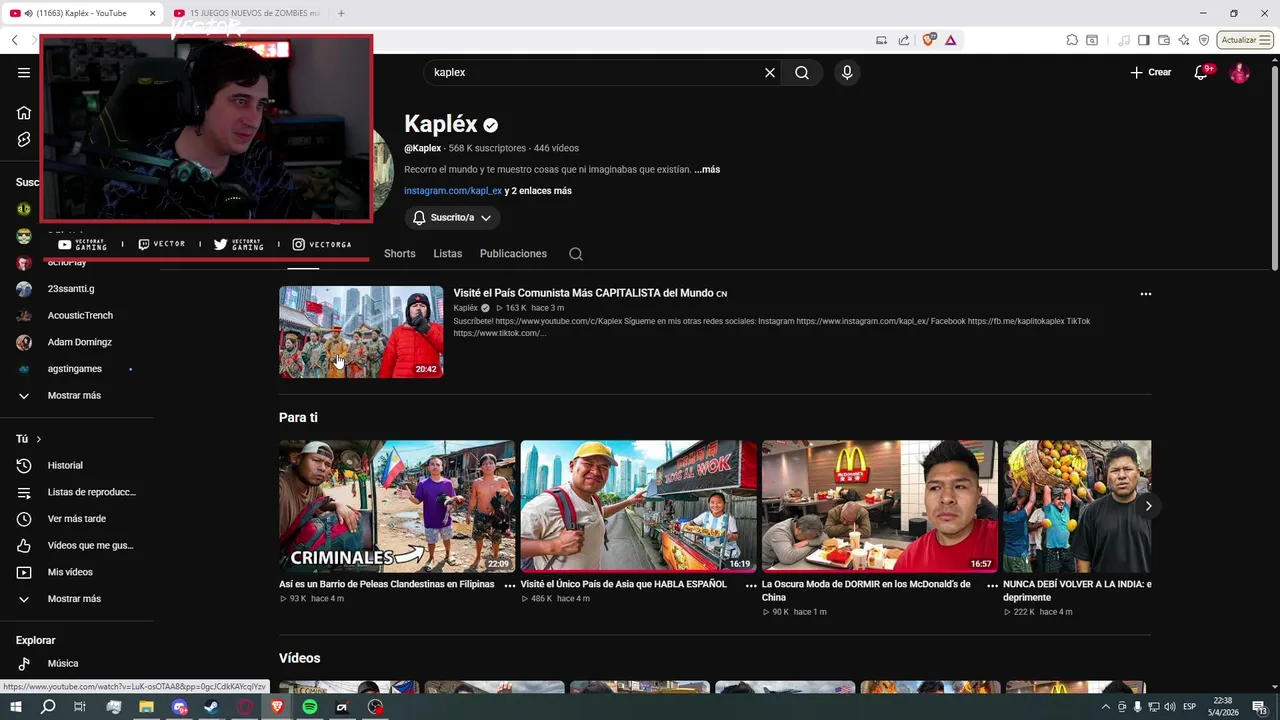1280x720 pixels.
Task: Switch to Kapléx YouTube browser tab
Action: click(80, 13)
